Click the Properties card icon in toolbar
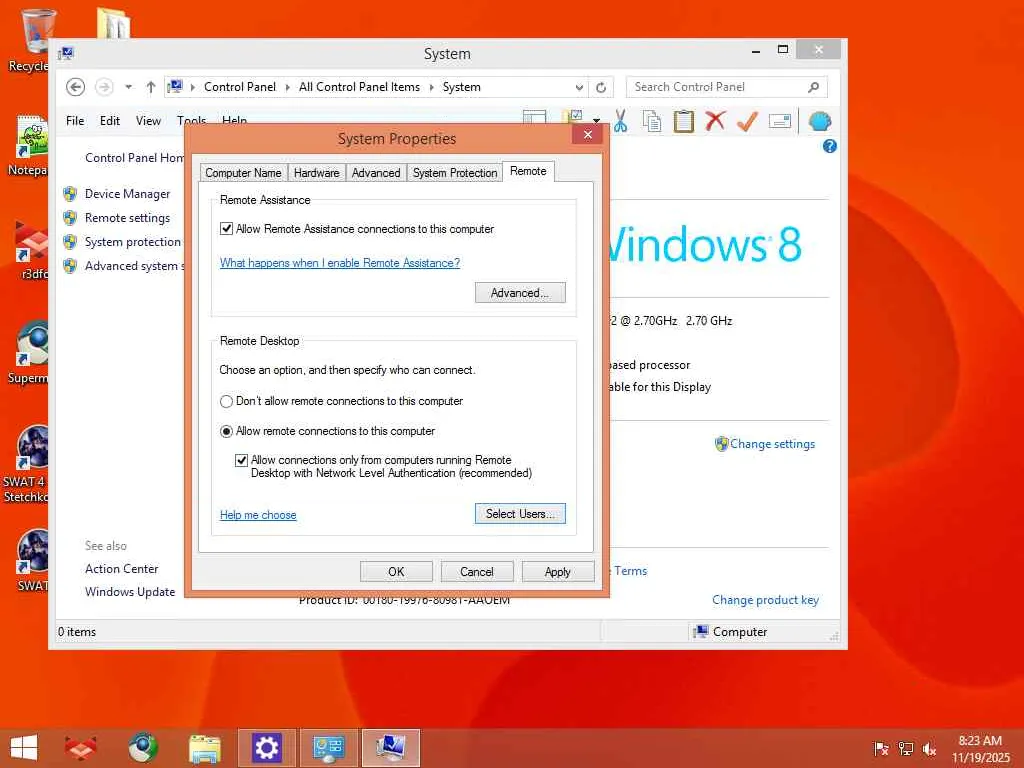Screen dimensions: 1024x768 tap(780, 121)
